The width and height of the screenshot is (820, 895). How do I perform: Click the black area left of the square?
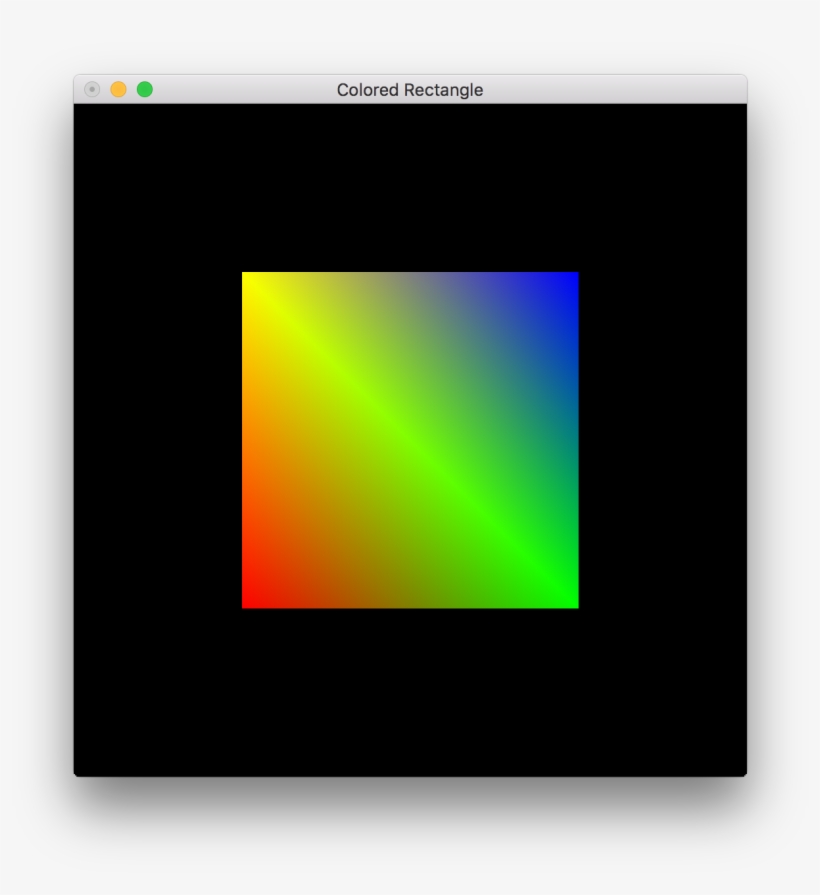click(x=150, y=440)
